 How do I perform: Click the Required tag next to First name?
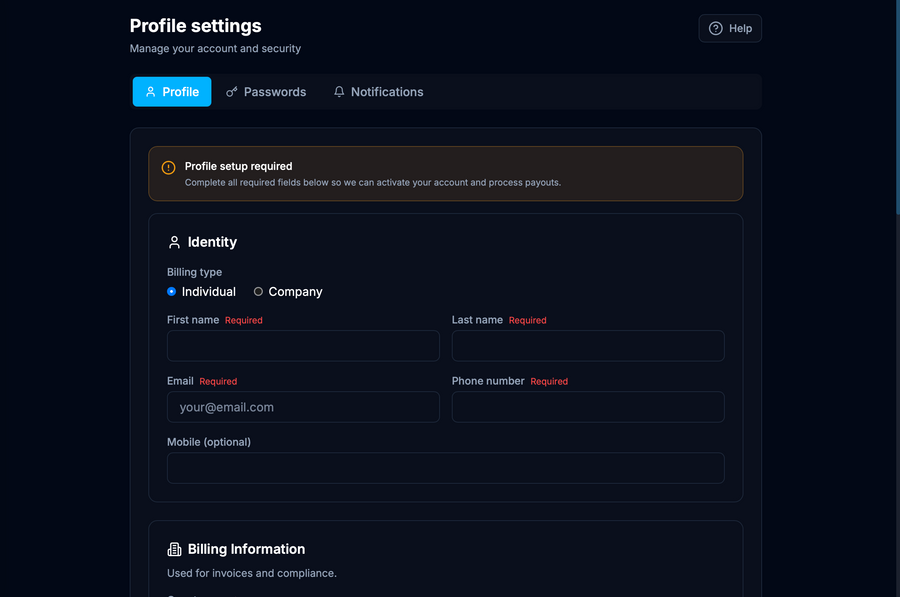coord(243,320)
